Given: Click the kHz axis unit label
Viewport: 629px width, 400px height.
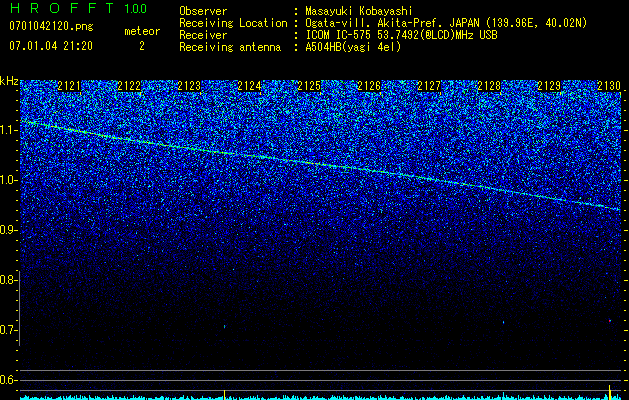Looking at the screenshot, I should [9, 81].
